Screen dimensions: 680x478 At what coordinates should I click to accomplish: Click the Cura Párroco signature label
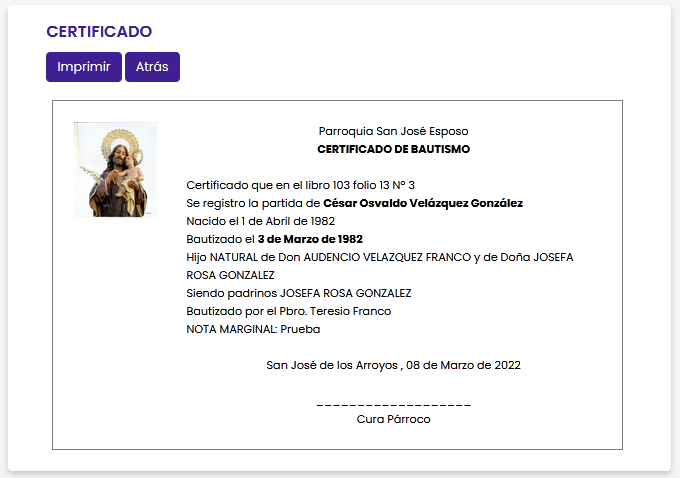coord(393,419)
